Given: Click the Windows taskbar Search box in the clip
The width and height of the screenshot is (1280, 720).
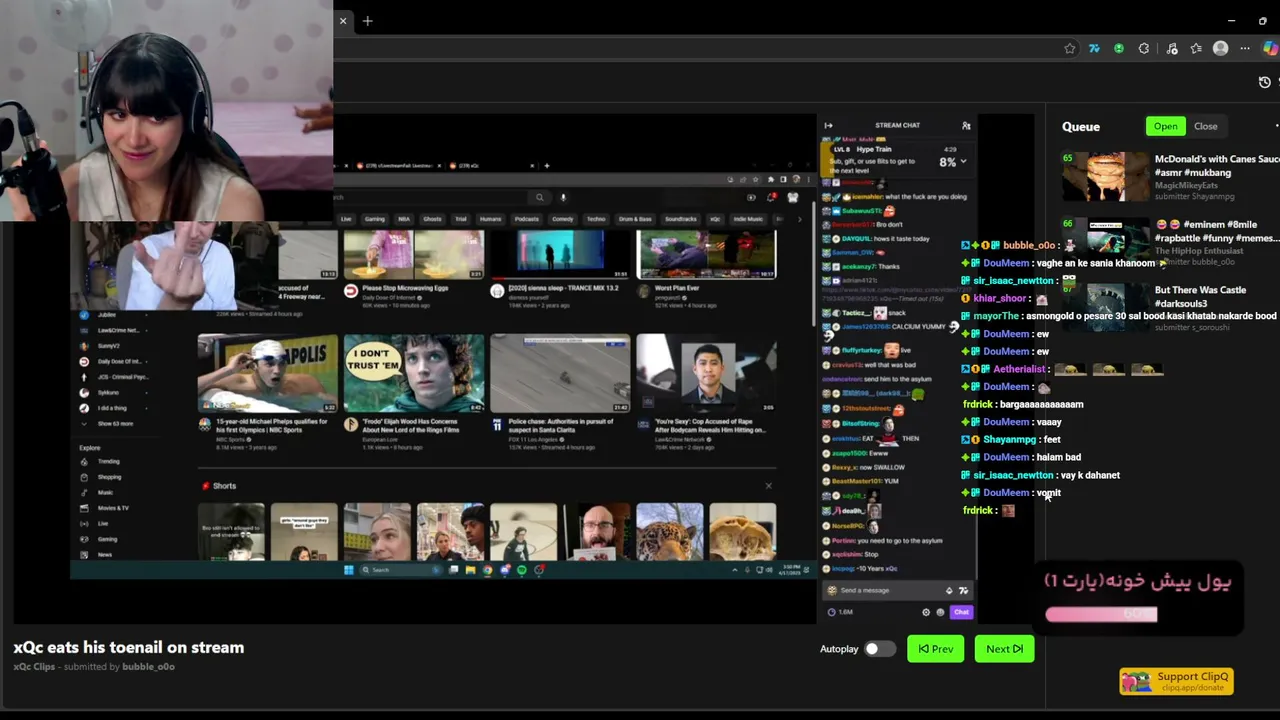Looking at the screenshot, I should tap(400, 570).
